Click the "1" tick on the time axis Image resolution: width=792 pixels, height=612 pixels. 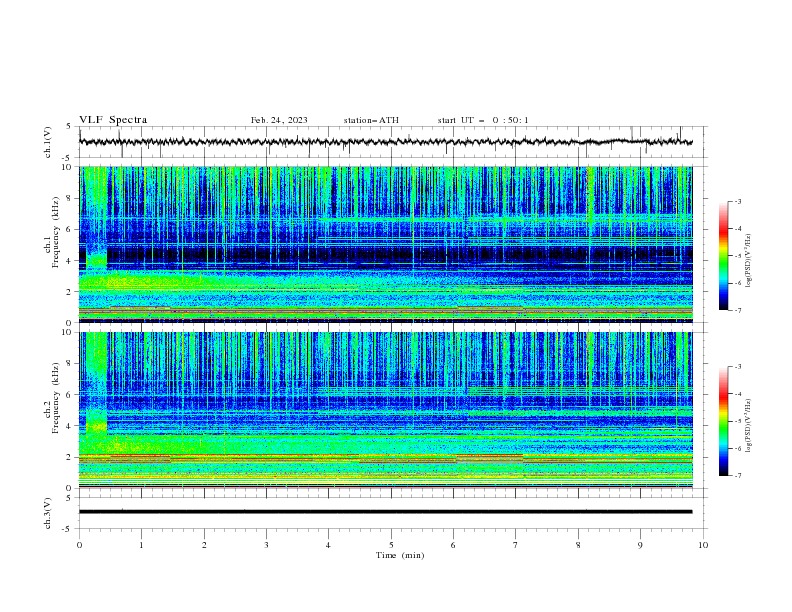[x=141, y=545]
